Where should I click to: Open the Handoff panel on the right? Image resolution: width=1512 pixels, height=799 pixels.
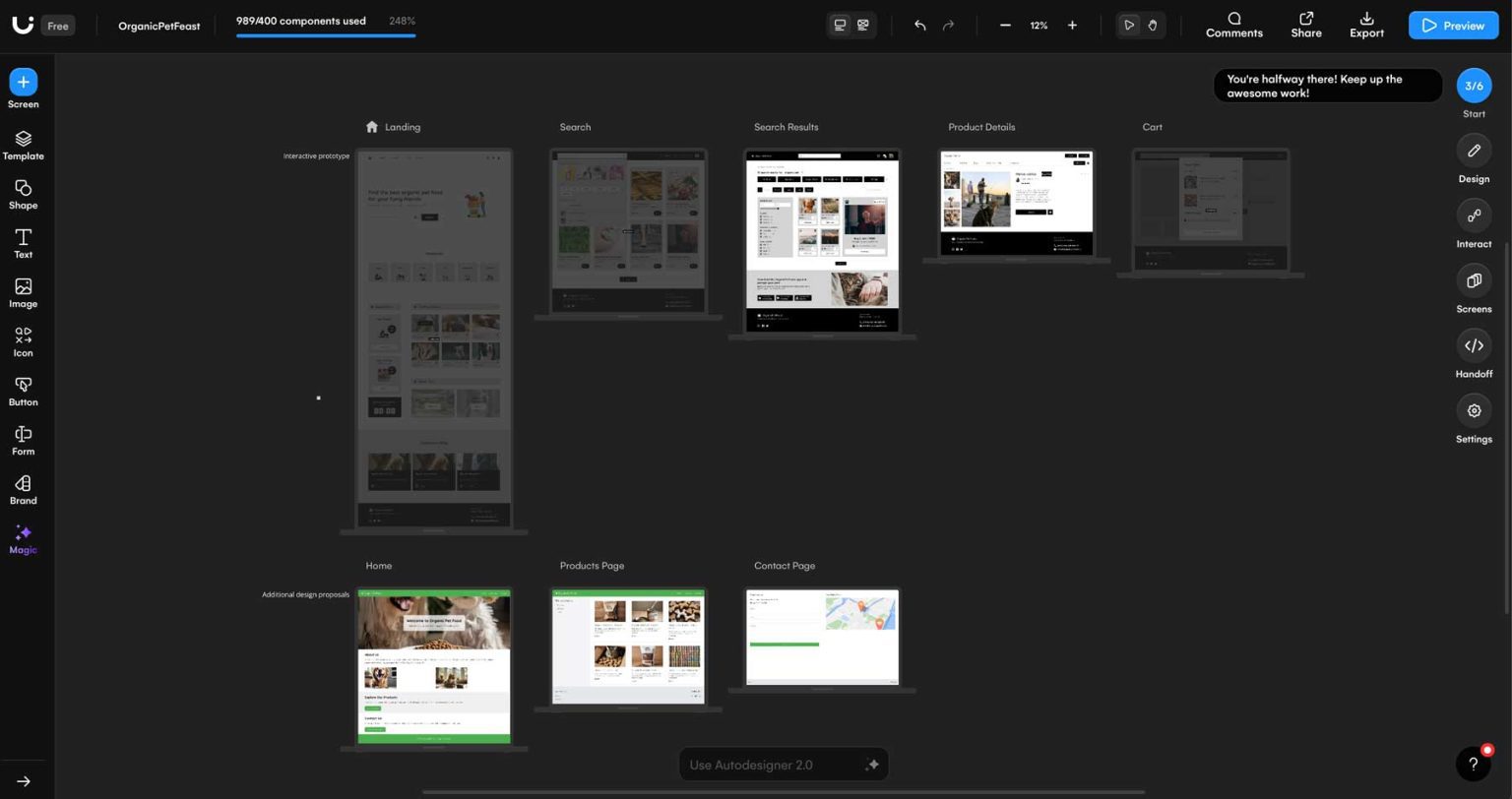1474,354
